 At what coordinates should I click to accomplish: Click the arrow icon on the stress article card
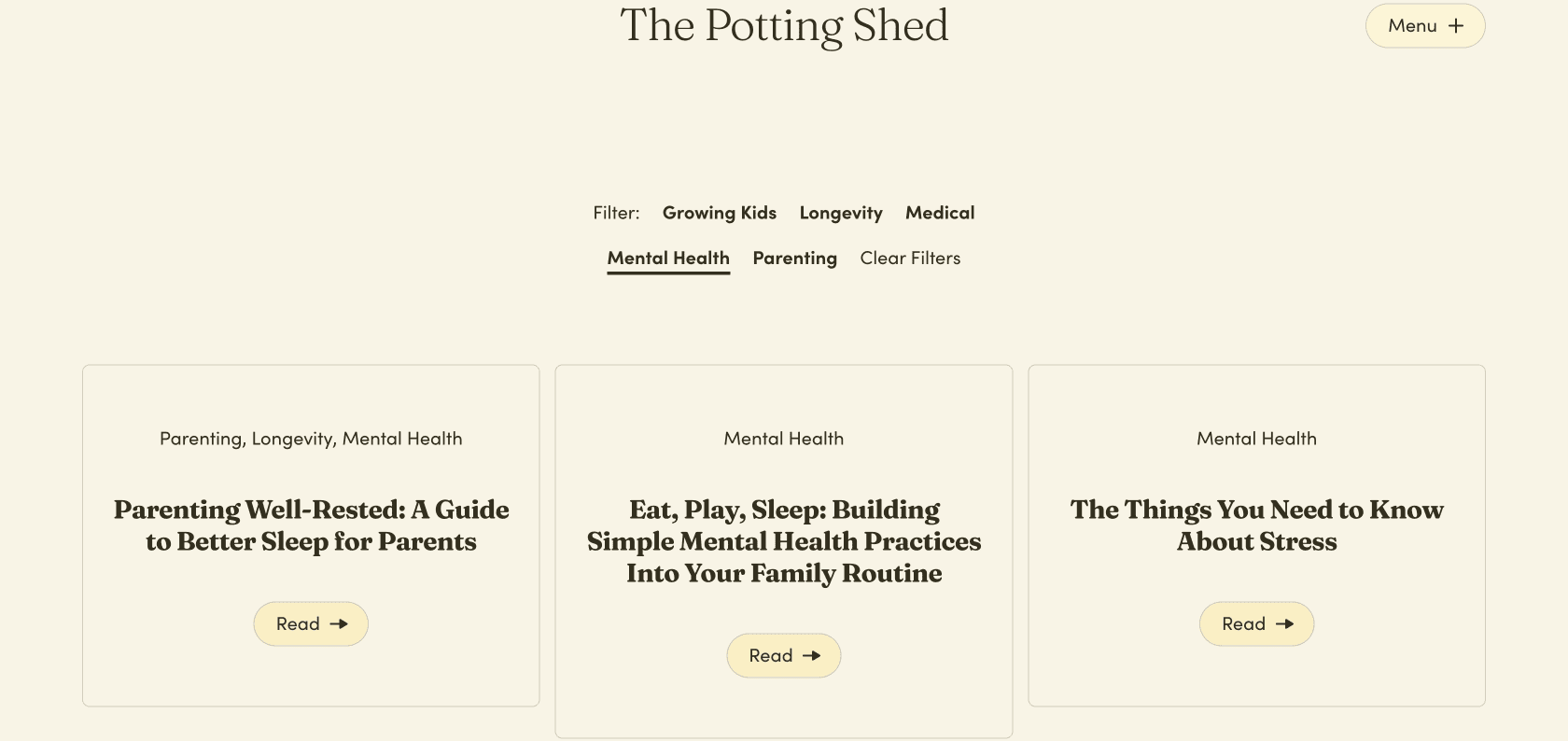click(1285, 624)
